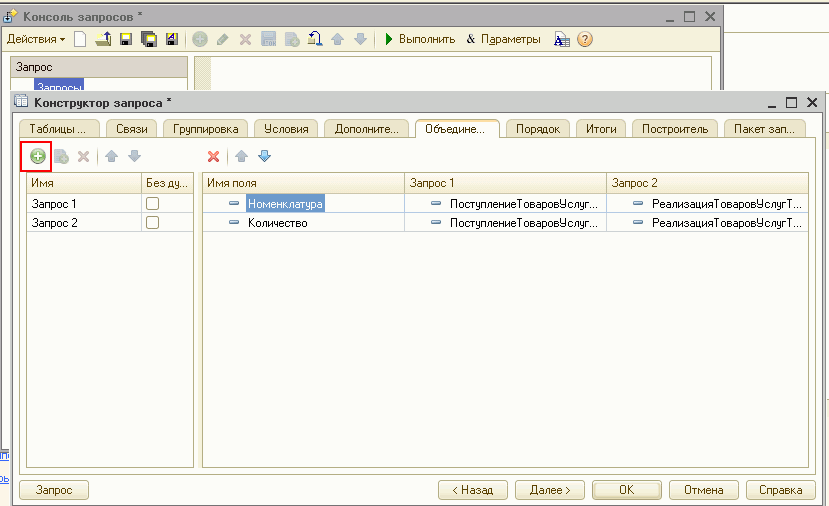The height and width of the screenshot is (506, 829).
Task: Click the red delete field icon
Action: coord(213,156)
